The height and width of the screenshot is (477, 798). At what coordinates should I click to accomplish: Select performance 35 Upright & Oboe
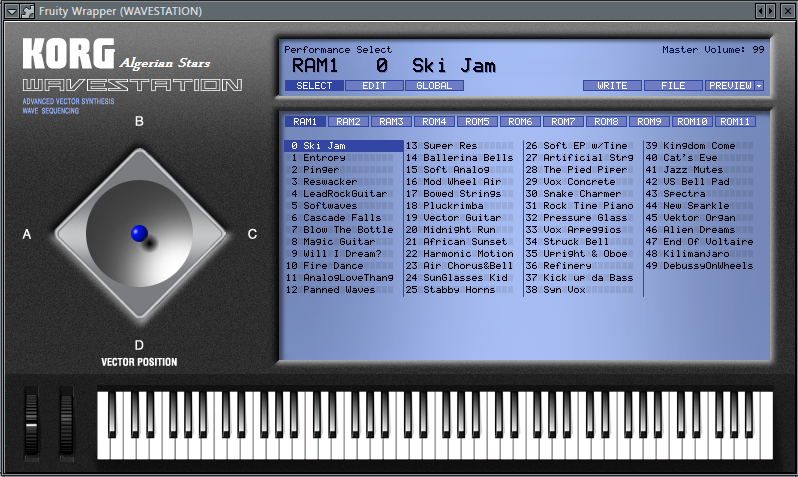coord(583,254)
